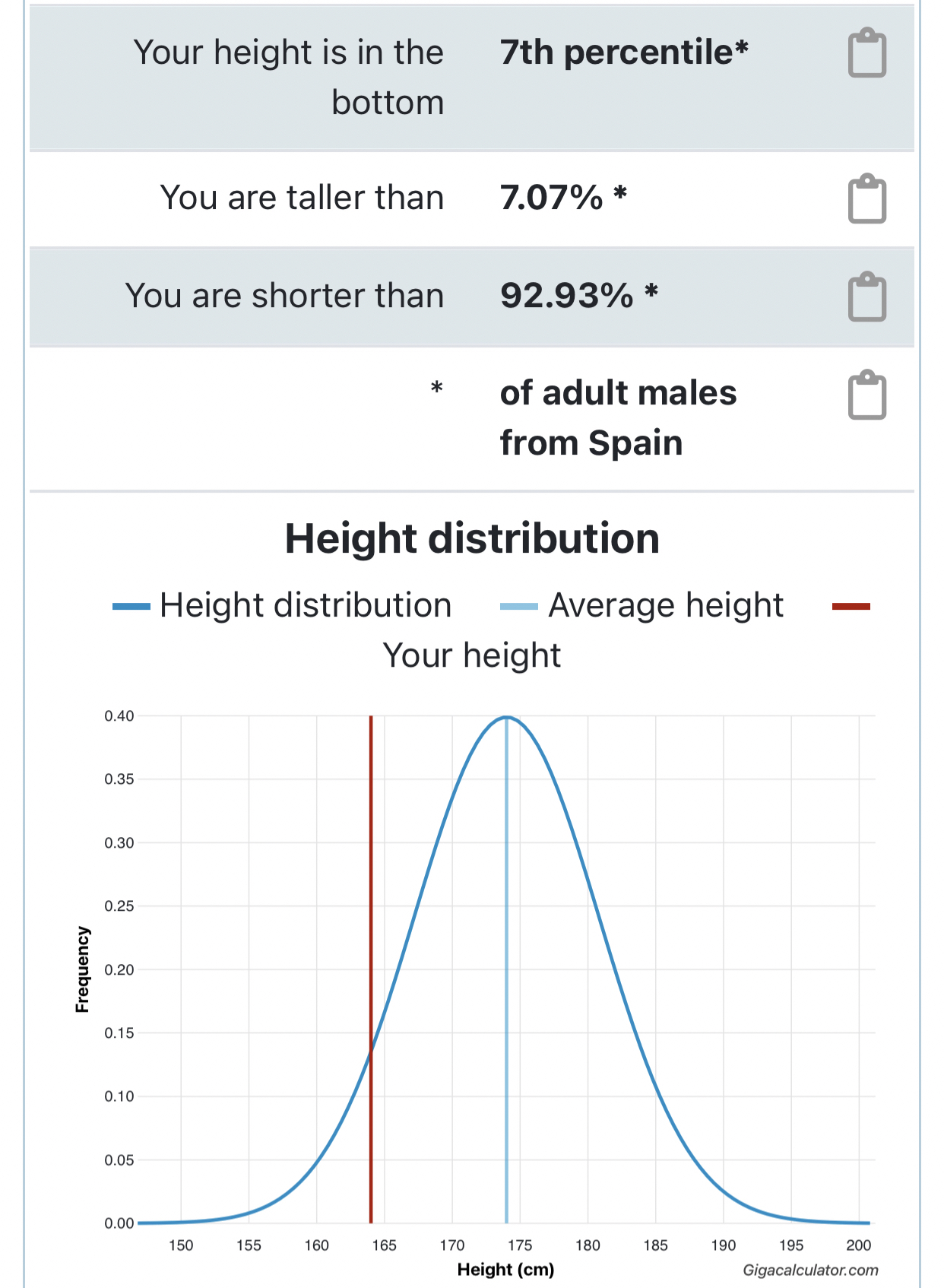Click the "Height (cm)" x-axis label
Image resolution: width=944 pixels, height=1288 pixels.
505,1269
